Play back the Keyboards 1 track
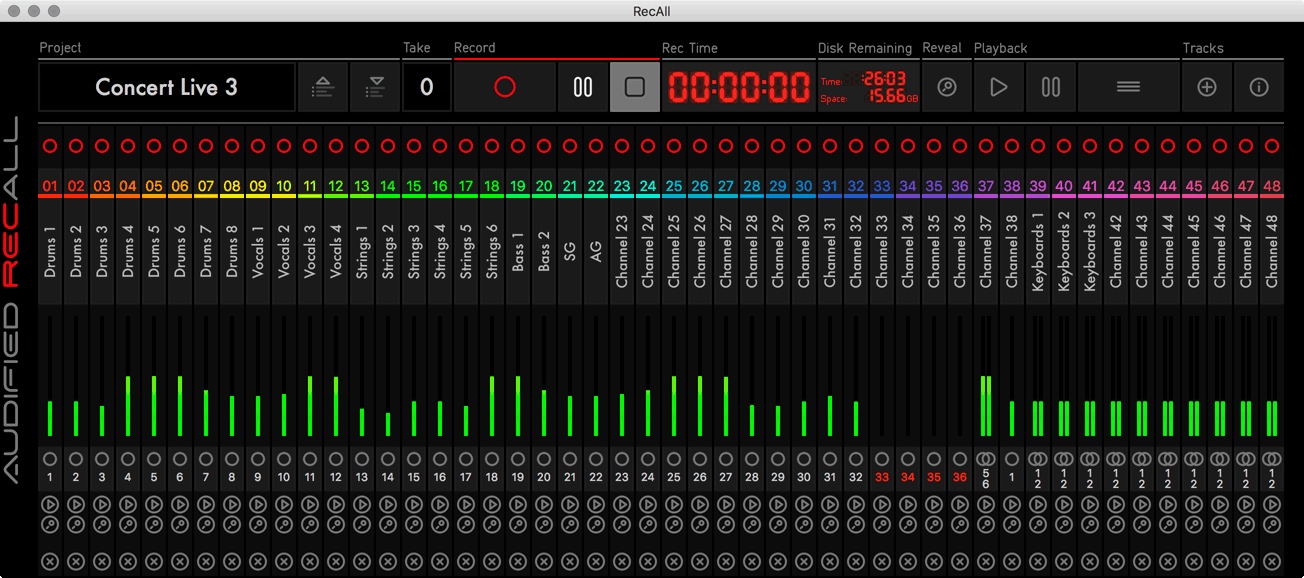Image resolution: width=1304 pixels, height=578 pixels. pos(1037,504)
